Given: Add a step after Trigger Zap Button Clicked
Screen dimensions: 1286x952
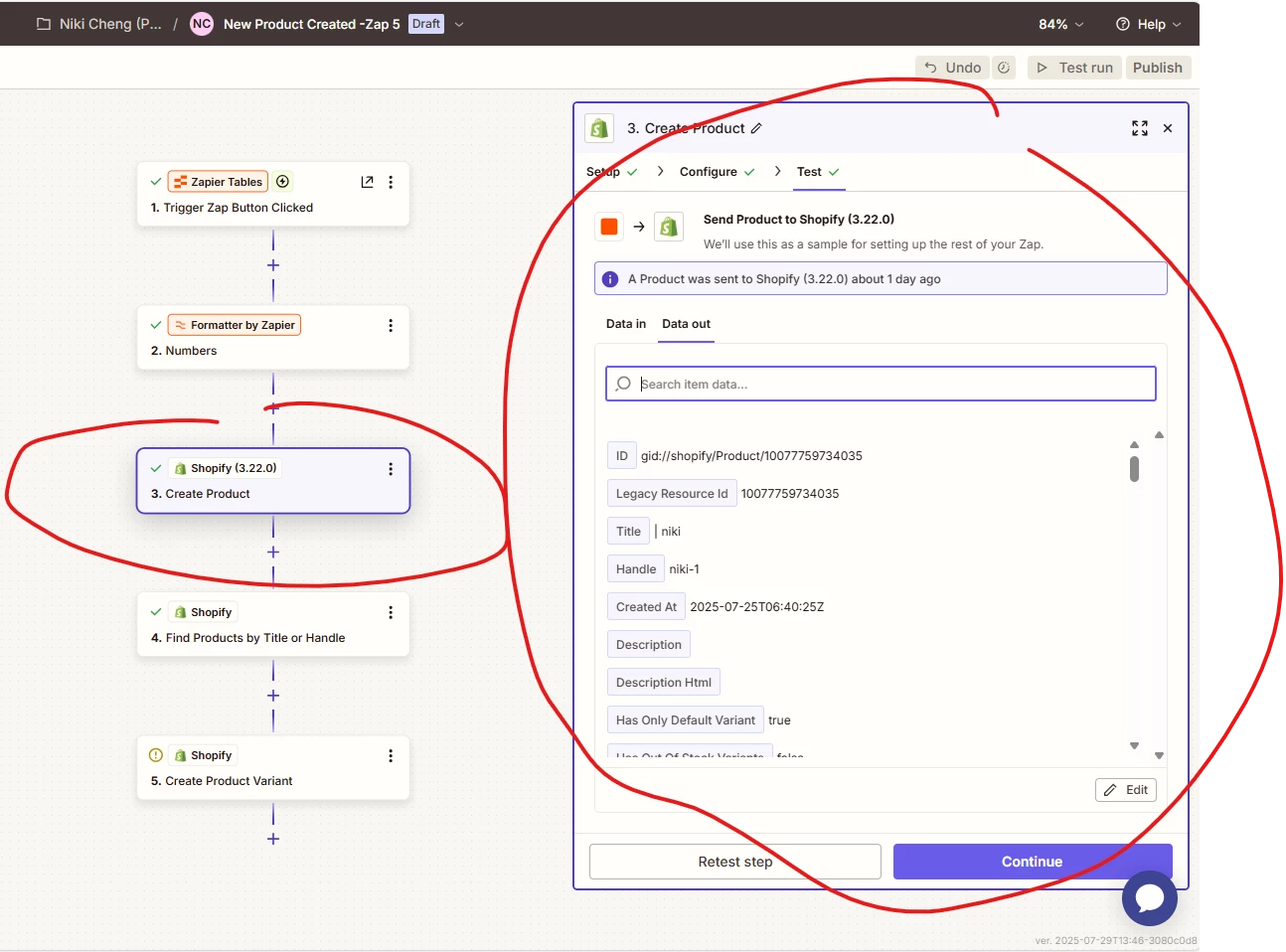Looking at the screenshot, I should (273, 265).
